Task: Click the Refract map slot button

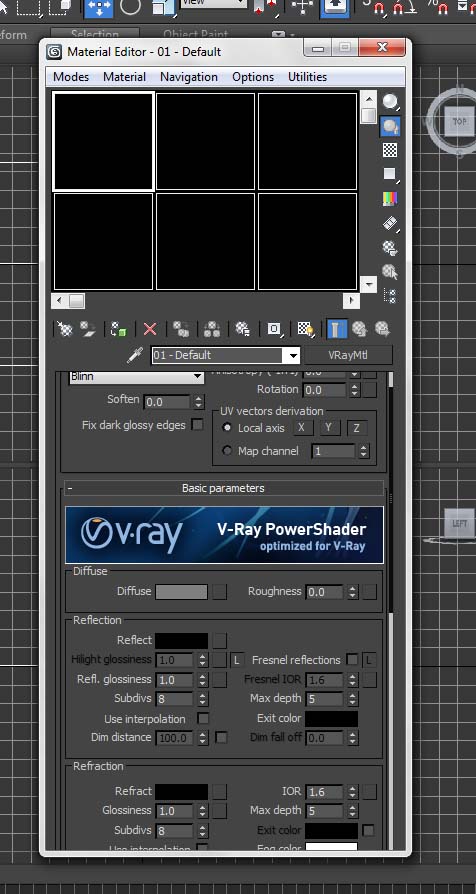Action: click(219, 791)
